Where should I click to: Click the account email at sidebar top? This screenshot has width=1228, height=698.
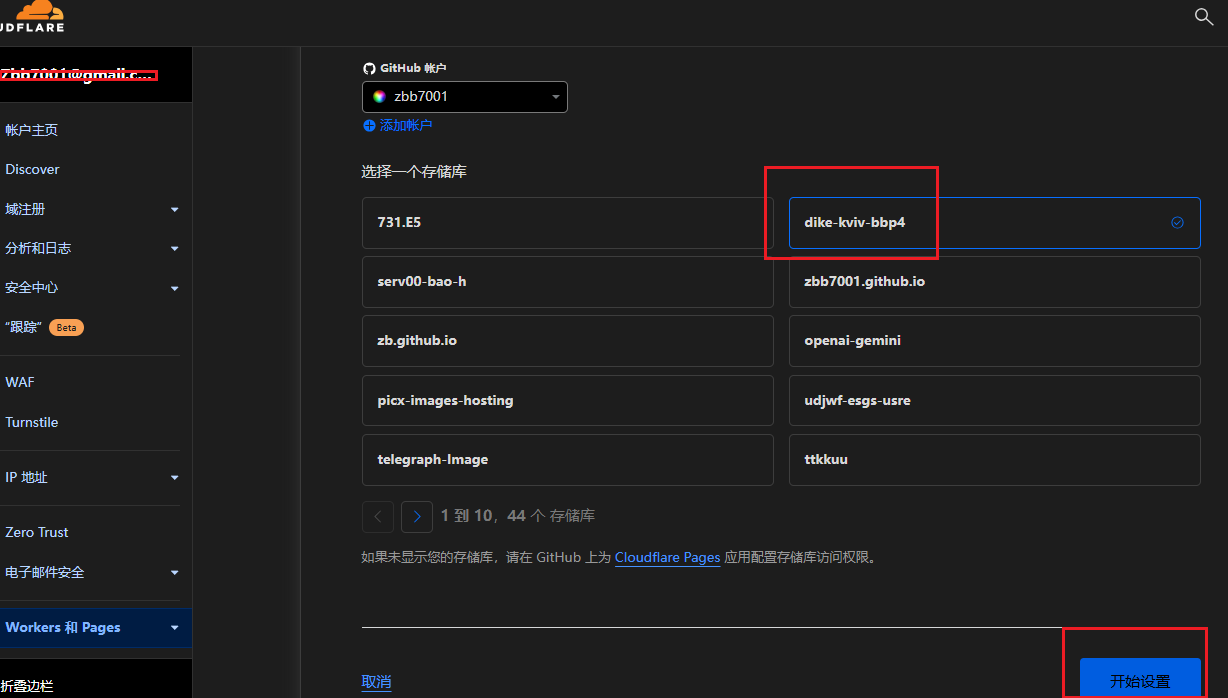[78, 74]
